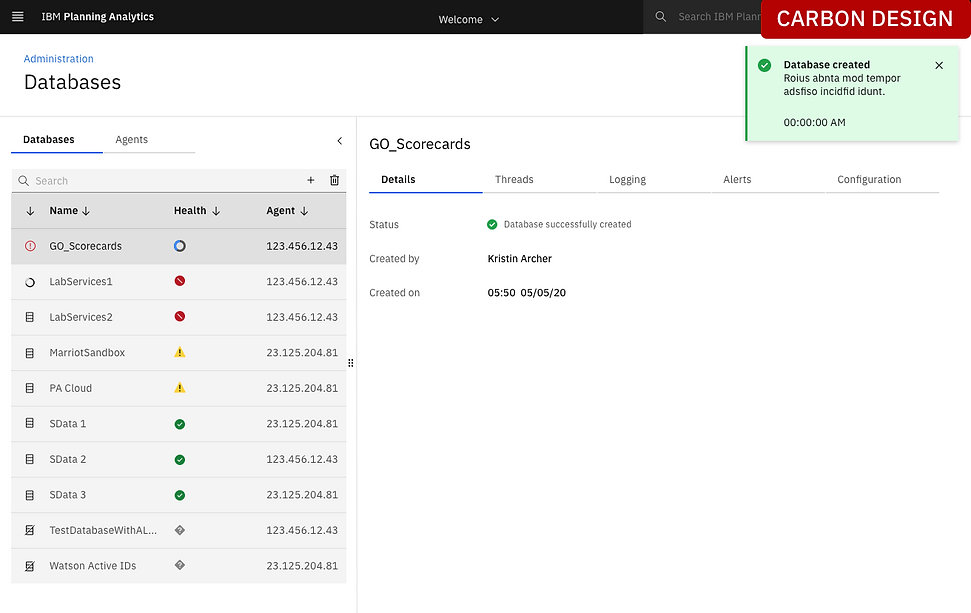Viewport: 971px width, 613px height.
Task: Select the PA Cloud row name
Action: click(x=71, y=388)
